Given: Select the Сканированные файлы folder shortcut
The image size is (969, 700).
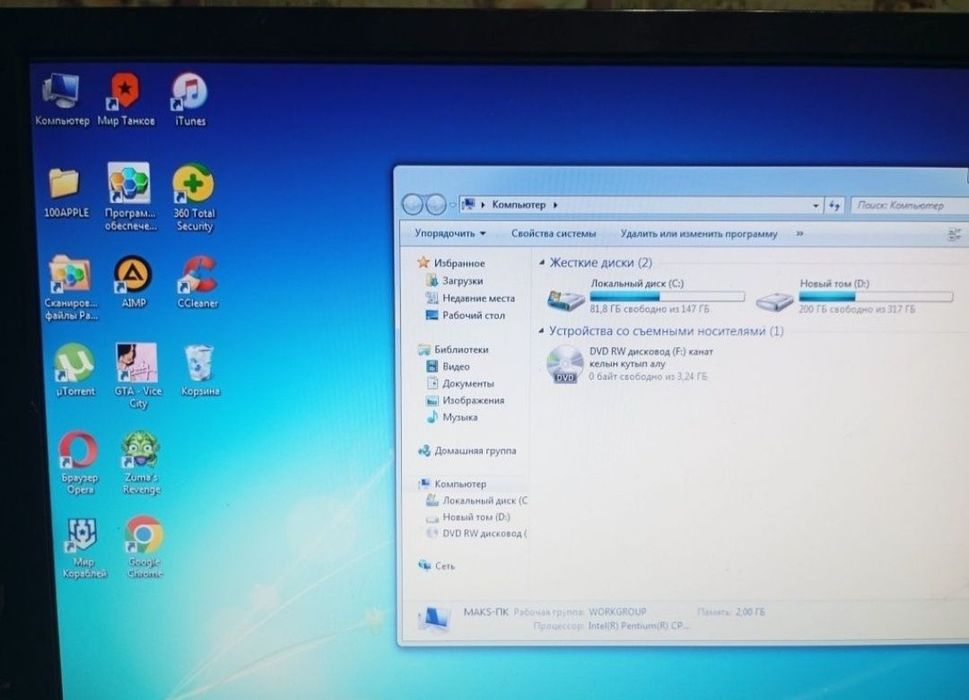Looking at the screenshot, I should click(70, 288).
